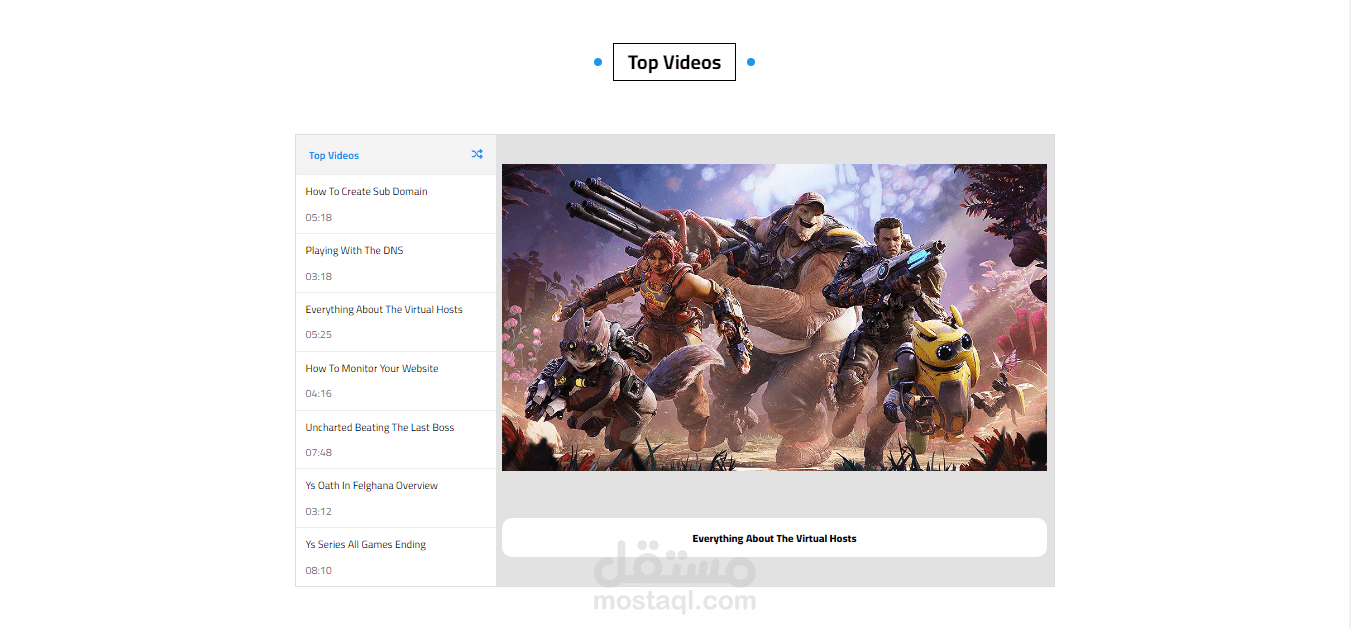Click the 08:10 duration label
Image resolution: width=1351 pixels, height=628 pixels.
(x=319, y=570)
